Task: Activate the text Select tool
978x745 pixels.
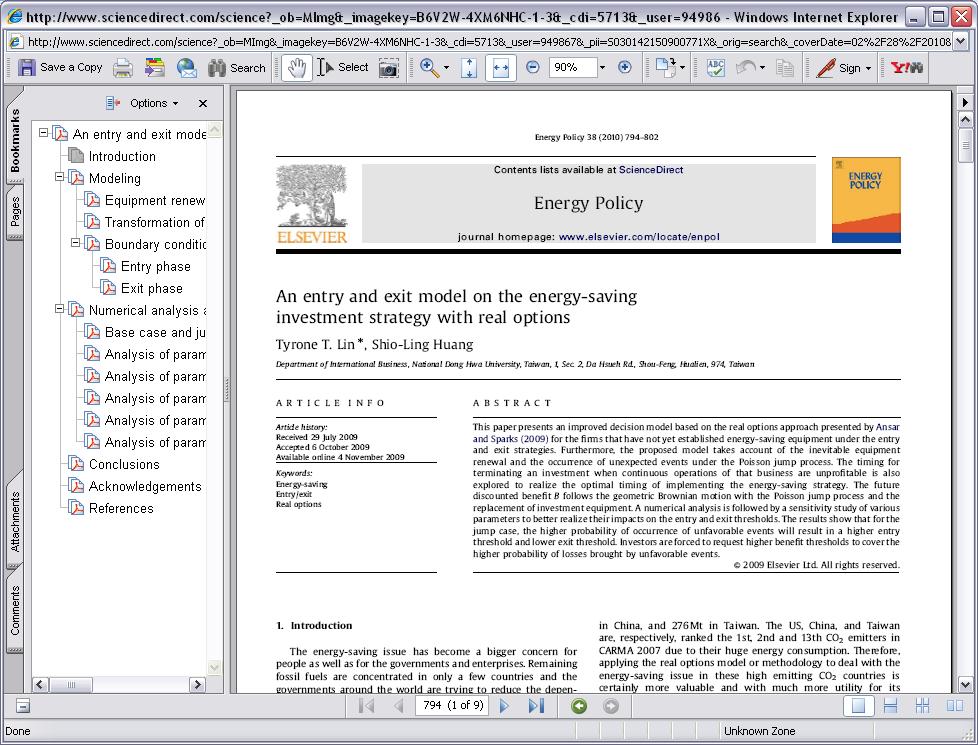Action: 342,67
